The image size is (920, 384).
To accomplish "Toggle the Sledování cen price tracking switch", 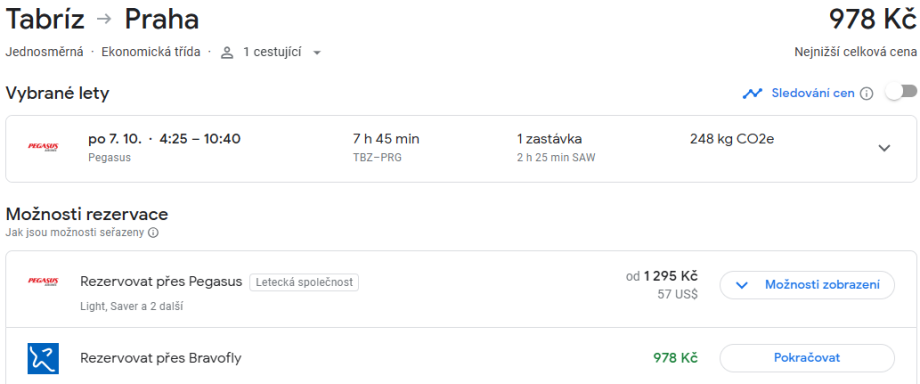I will (901, 92).
